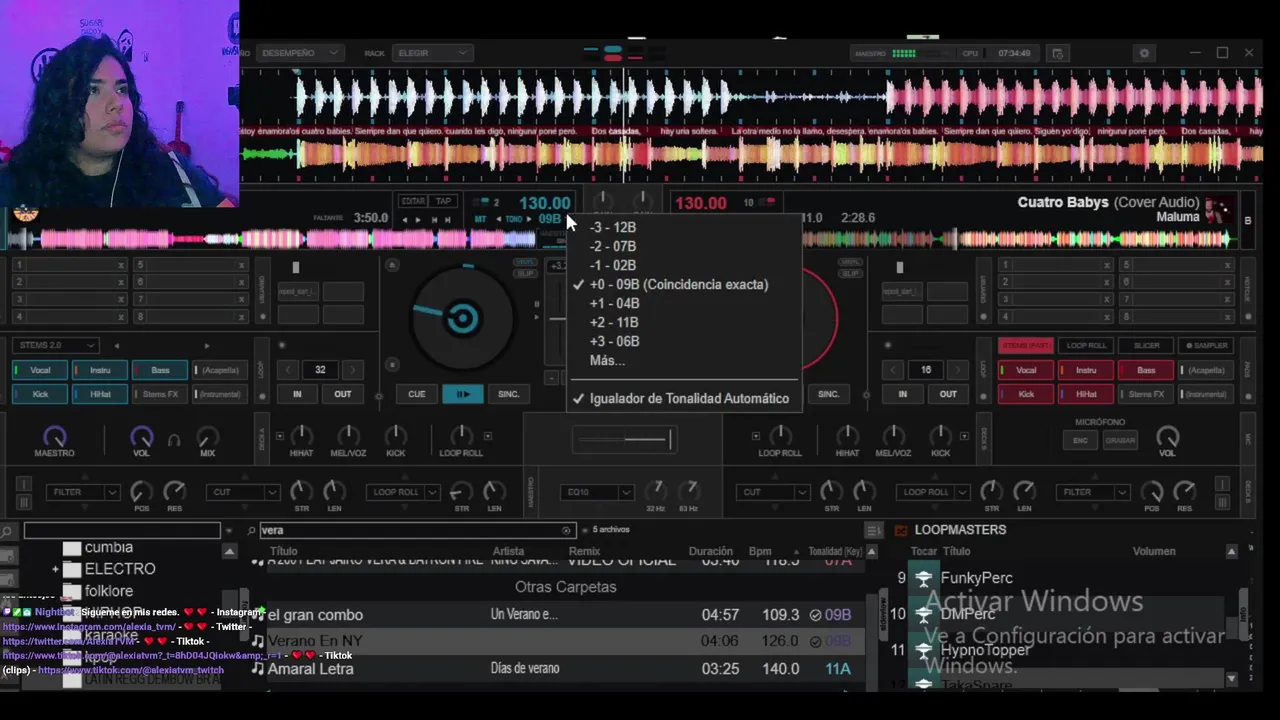Open the EQ10 master effect dropdown
The width and height of the screenshot is (1280, 720).
click(x=597, y=492)
